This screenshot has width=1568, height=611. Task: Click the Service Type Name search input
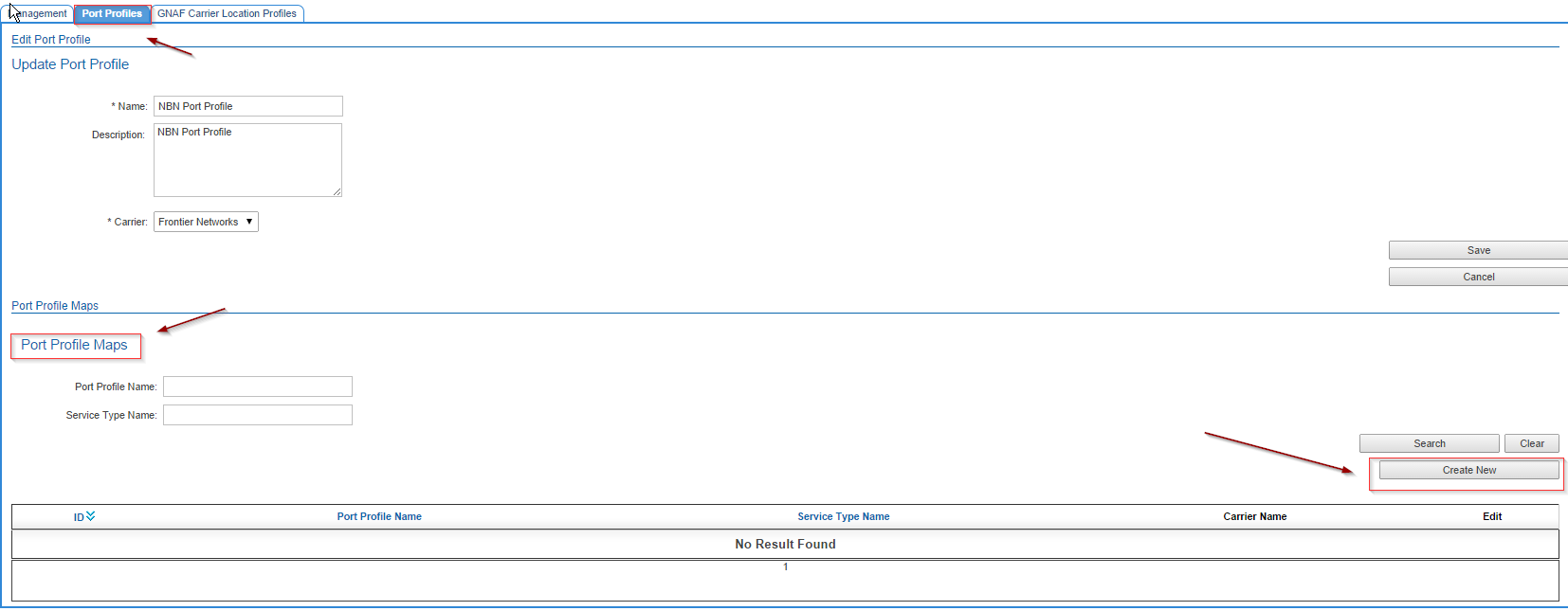click(257, 415)
